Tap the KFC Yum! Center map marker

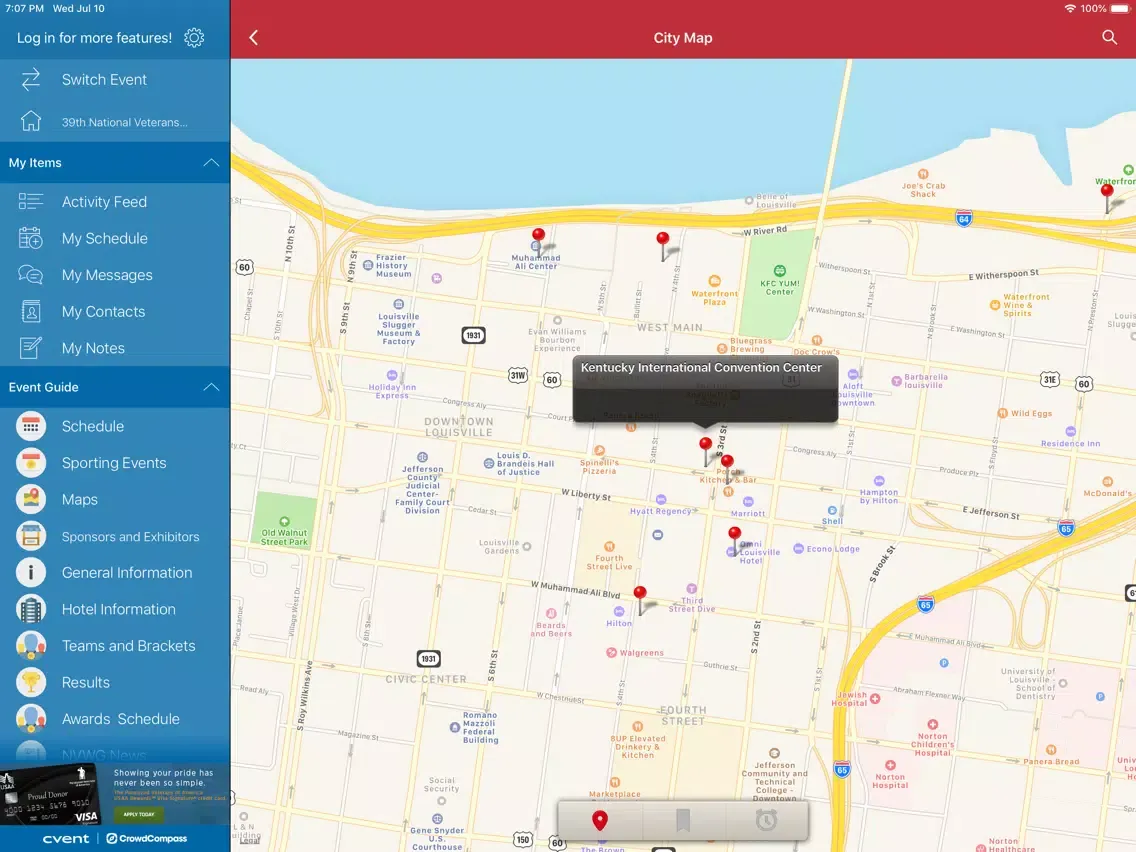pyautogui.click(x=780, y=271)
